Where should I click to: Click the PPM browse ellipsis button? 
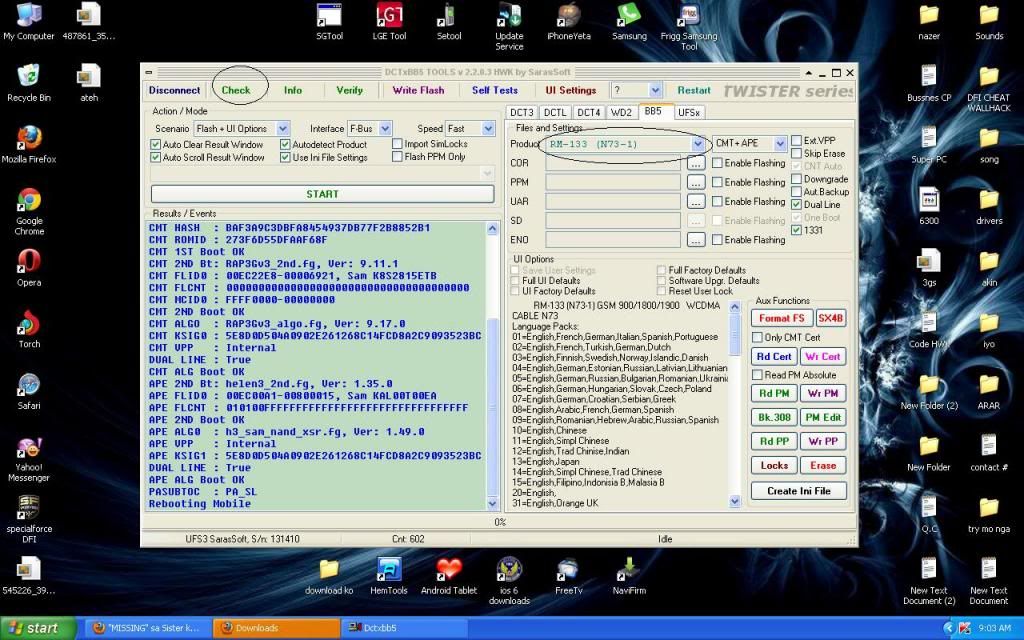(x=696, y=182)
